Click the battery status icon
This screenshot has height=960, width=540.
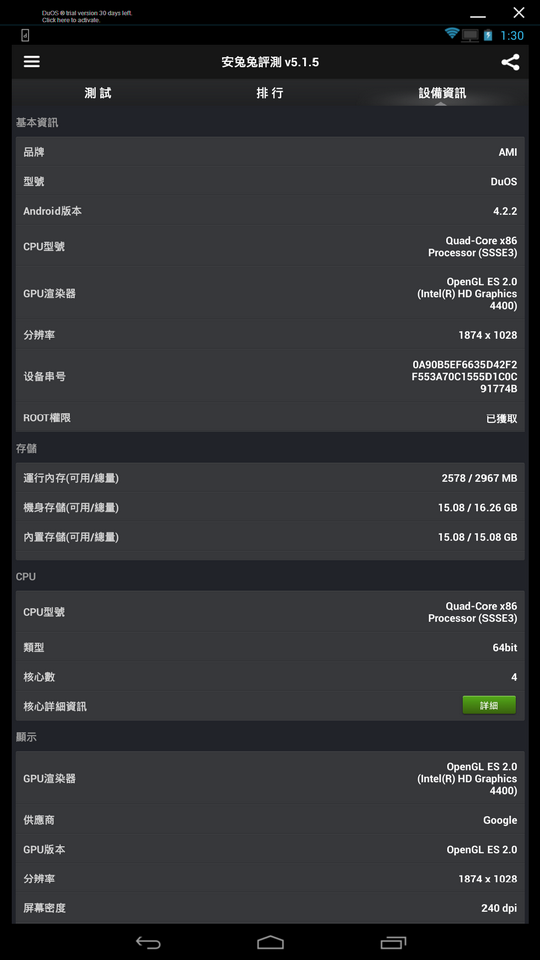(x=487, y=35)
